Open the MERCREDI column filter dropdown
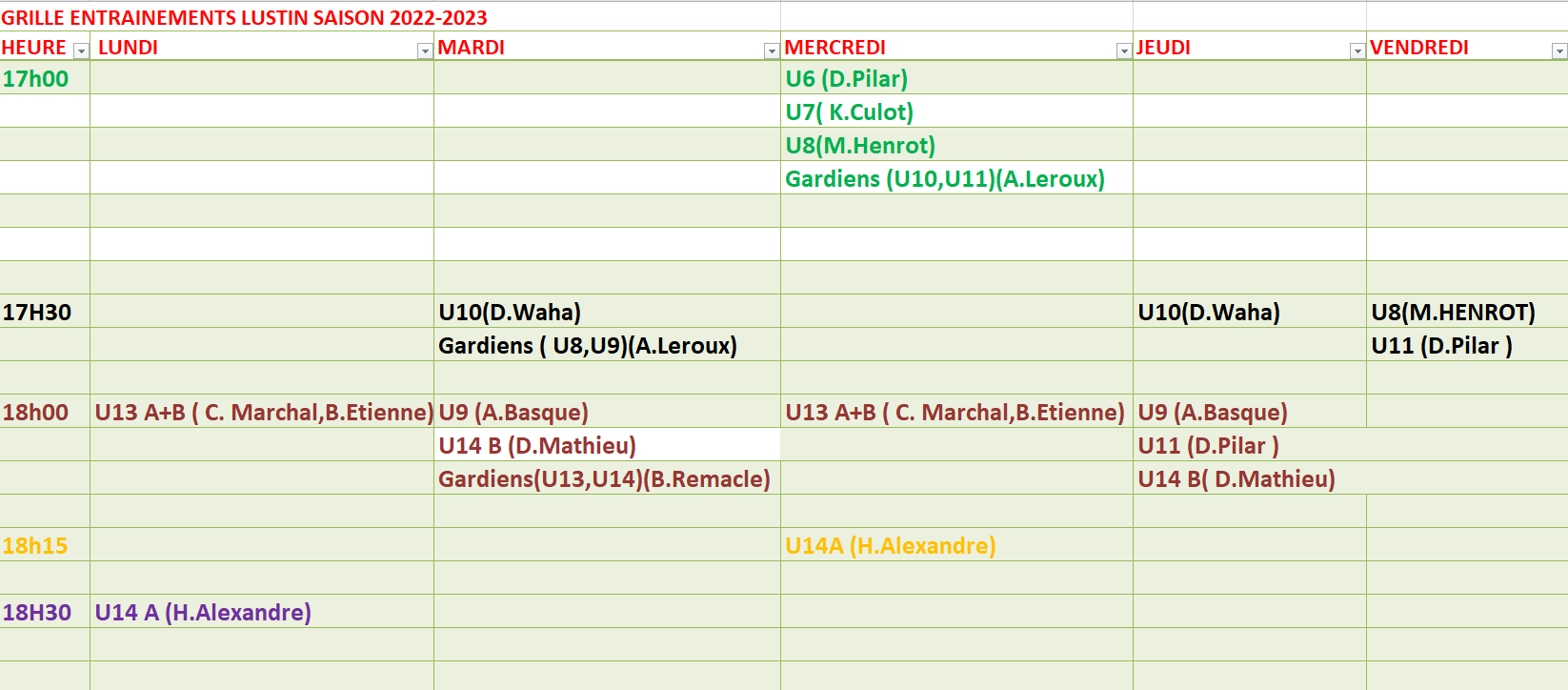 click(x=1124, y=51)
